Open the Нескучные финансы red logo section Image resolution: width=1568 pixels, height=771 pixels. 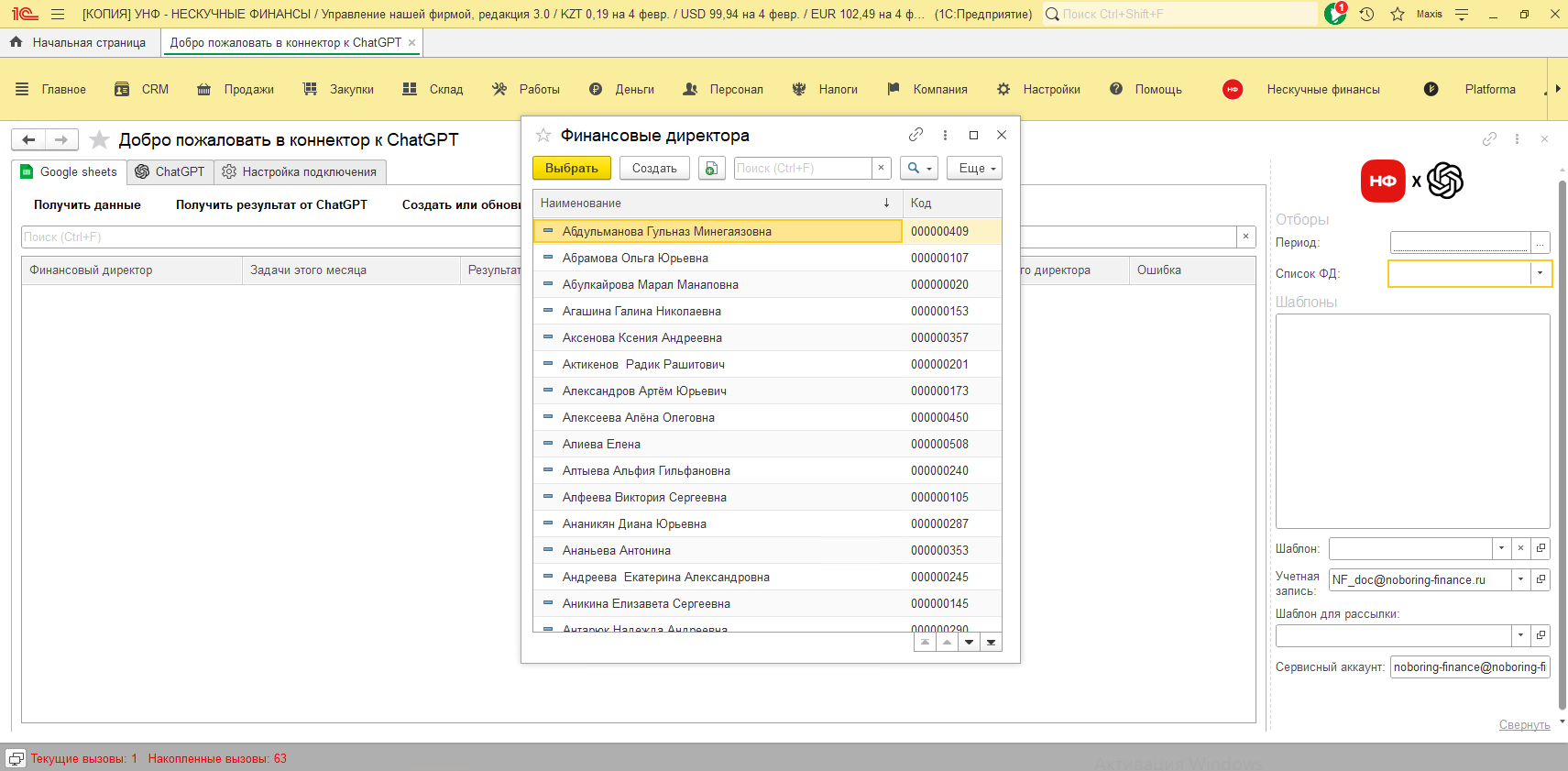[1233, 89]
